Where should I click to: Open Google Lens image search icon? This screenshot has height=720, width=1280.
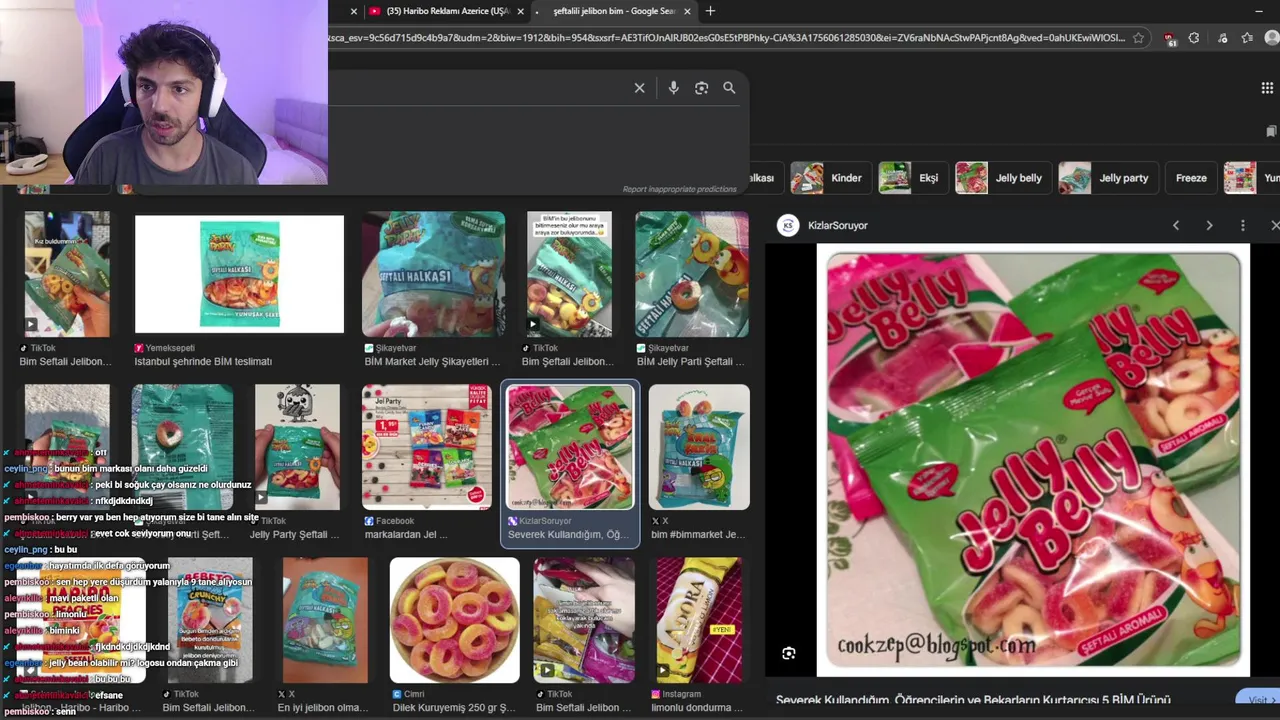701,88
